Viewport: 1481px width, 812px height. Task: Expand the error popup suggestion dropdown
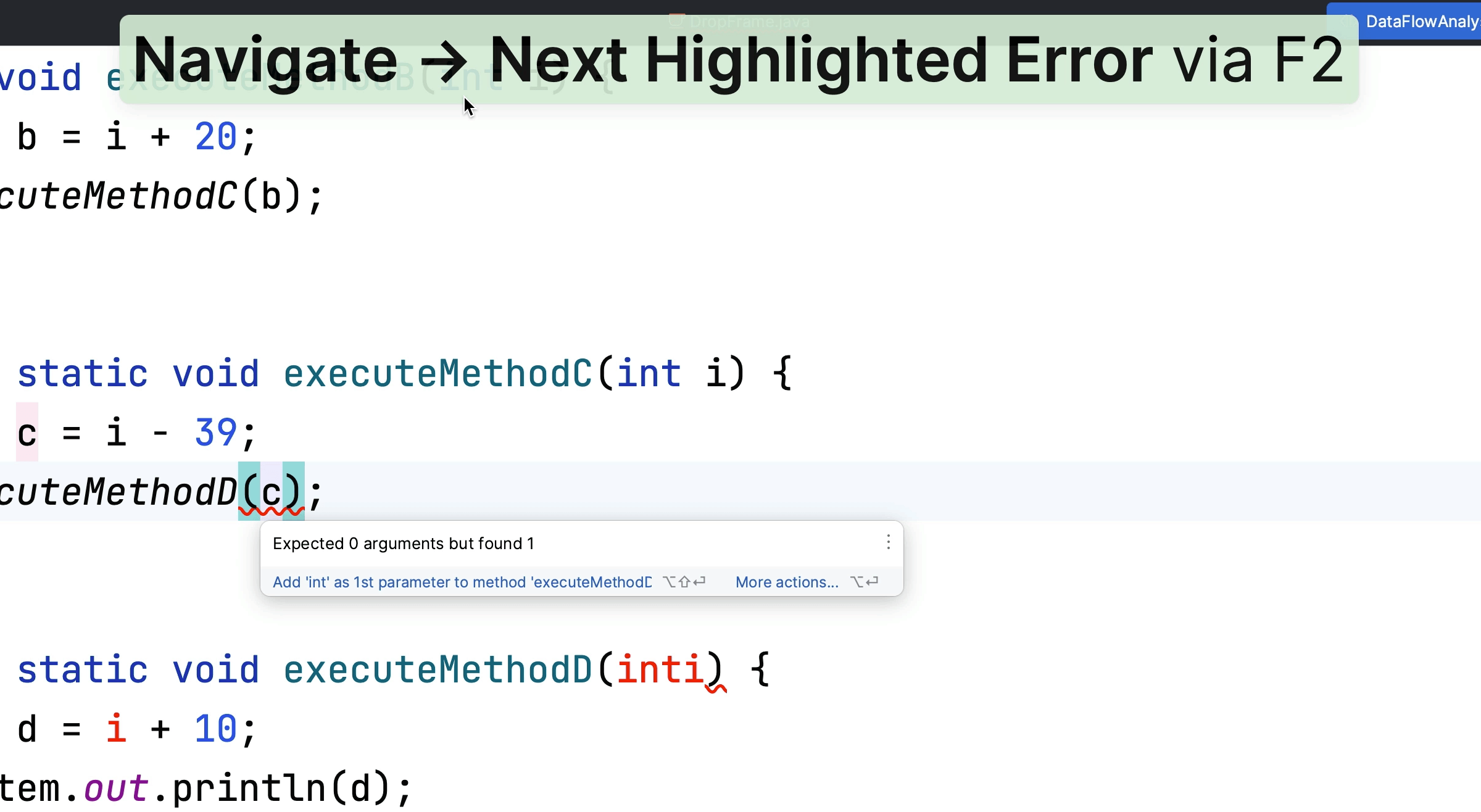point(887,543)
